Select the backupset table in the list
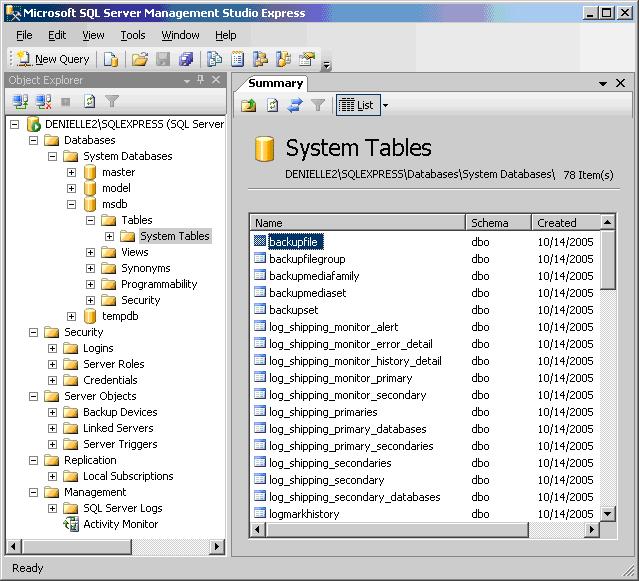This screenshot has width=639, height=581. (292, 310)
